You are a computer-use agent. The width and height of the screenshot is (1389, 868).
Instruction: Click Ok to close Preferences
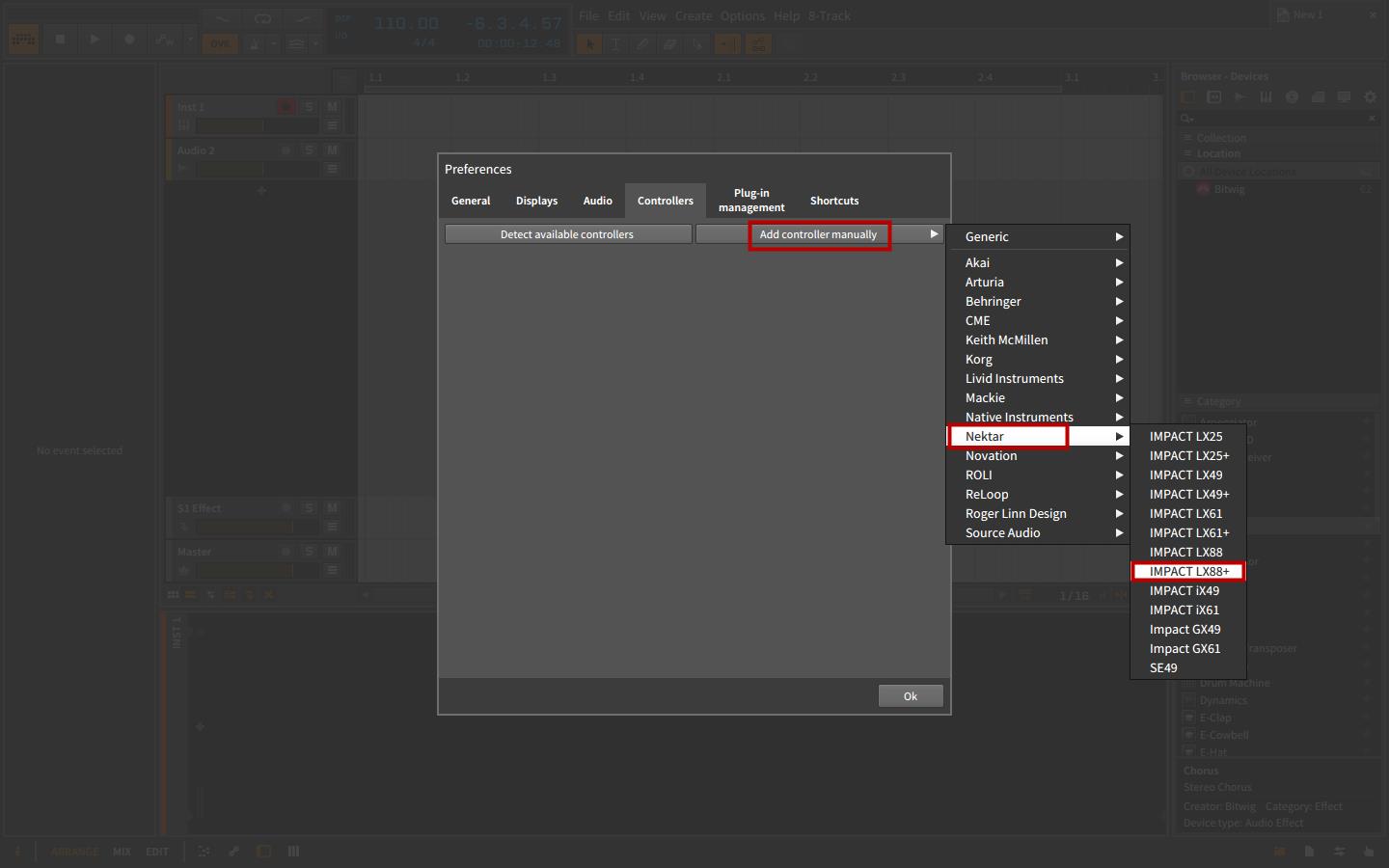[910, 696]
